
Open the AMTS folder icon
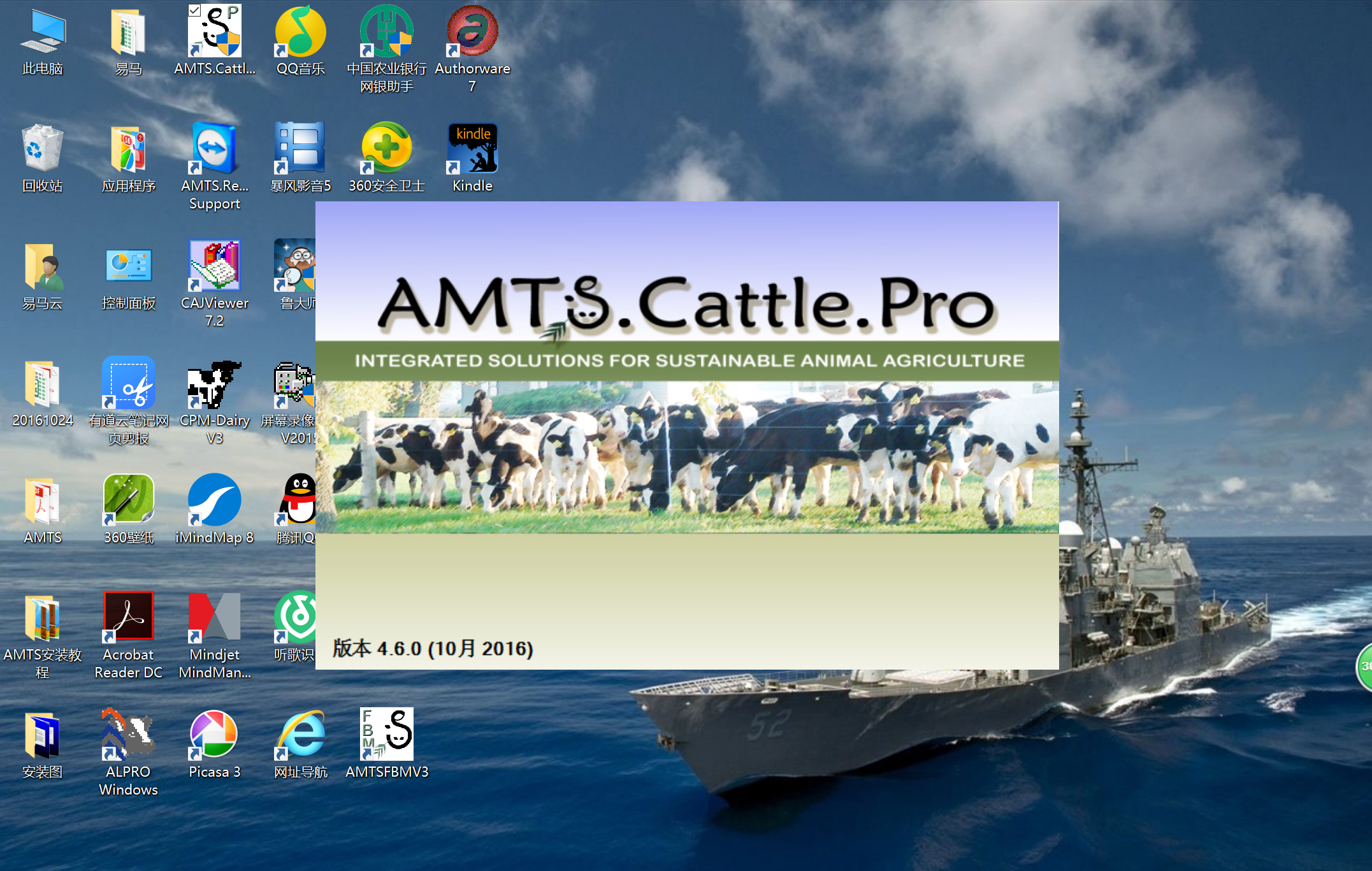(x=43, y=510)
